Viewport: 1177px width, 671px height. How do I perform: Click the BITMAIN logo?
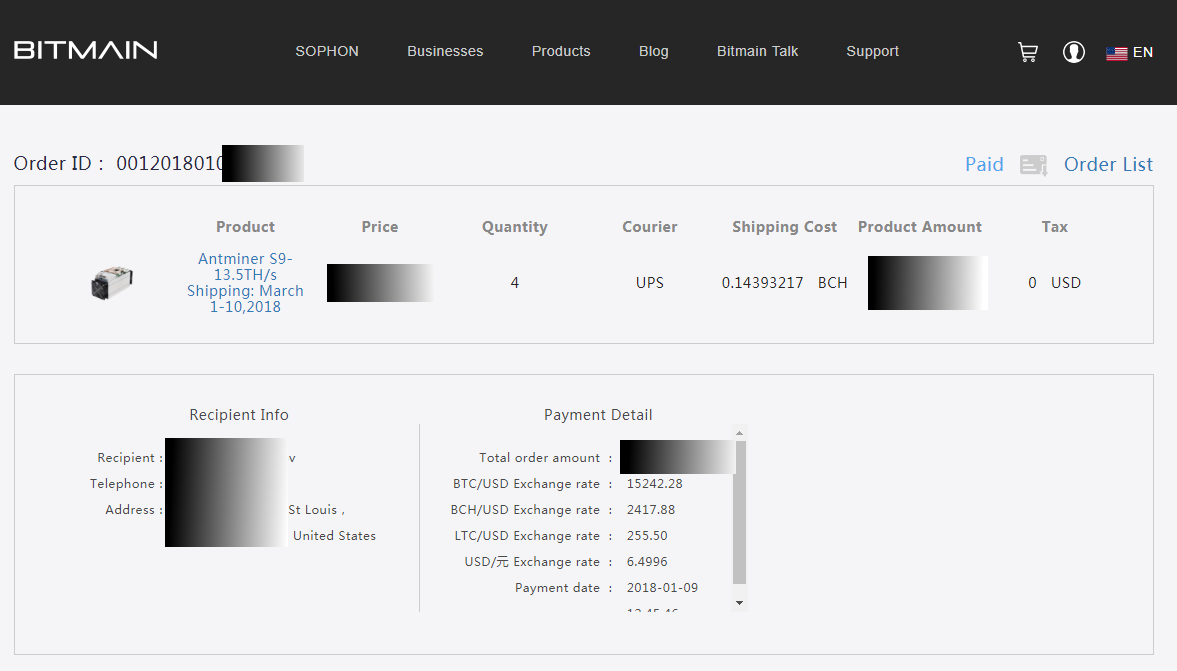coord(86,50)
